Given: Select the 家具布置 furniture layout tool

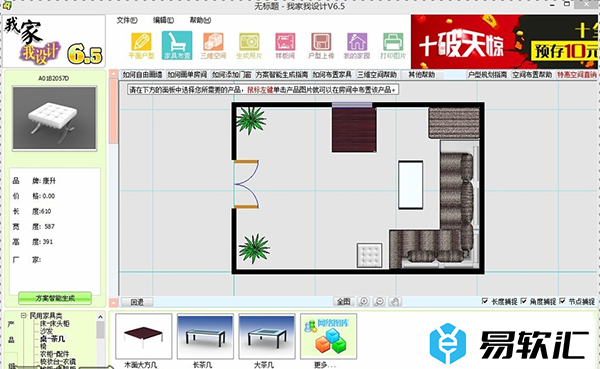Looking at the screenshot, I should 177,46.
